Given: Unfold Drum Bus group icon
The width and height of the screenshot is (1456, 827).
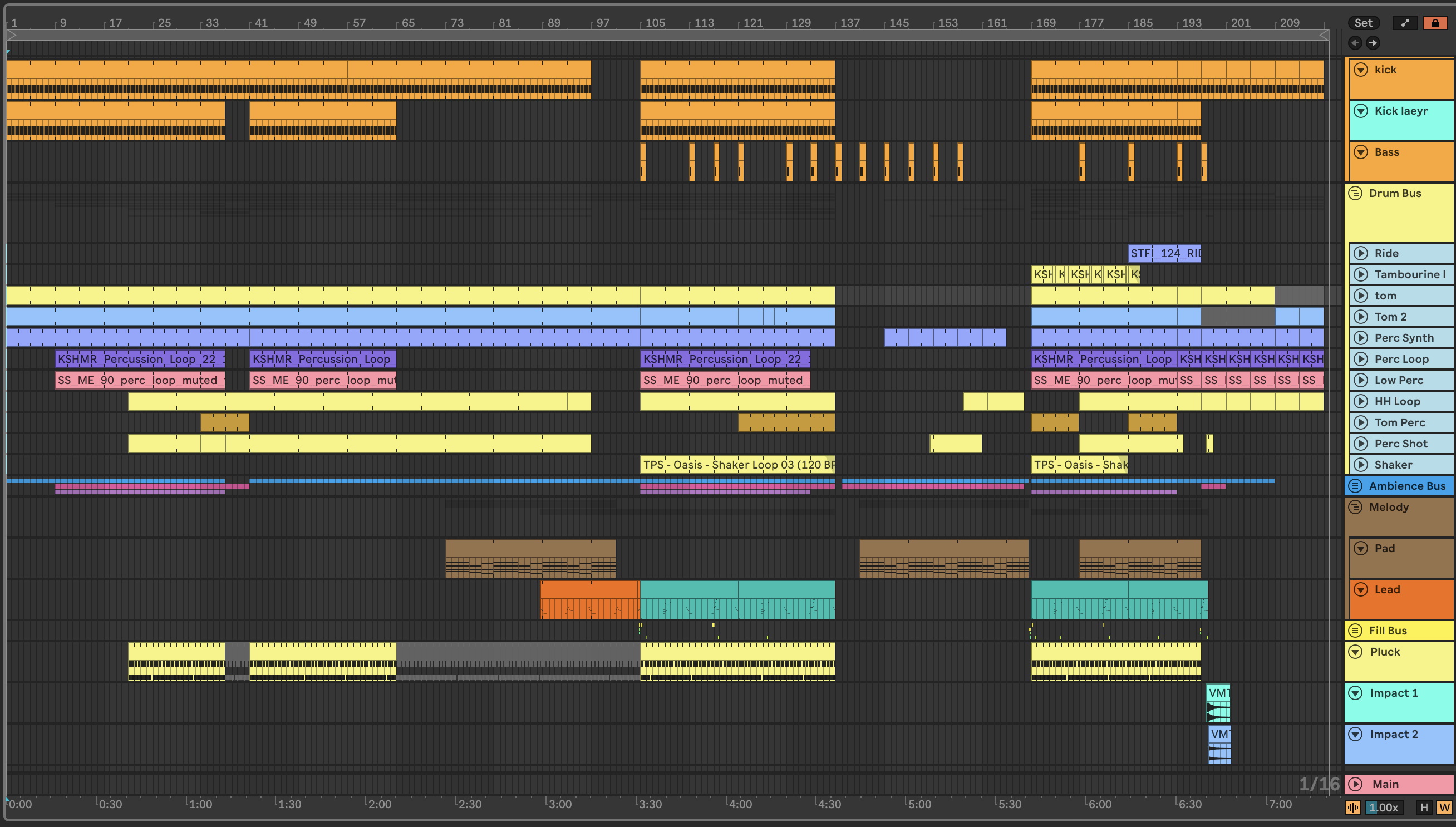Looking at the screenshot, I should (x=1355, y=193).
